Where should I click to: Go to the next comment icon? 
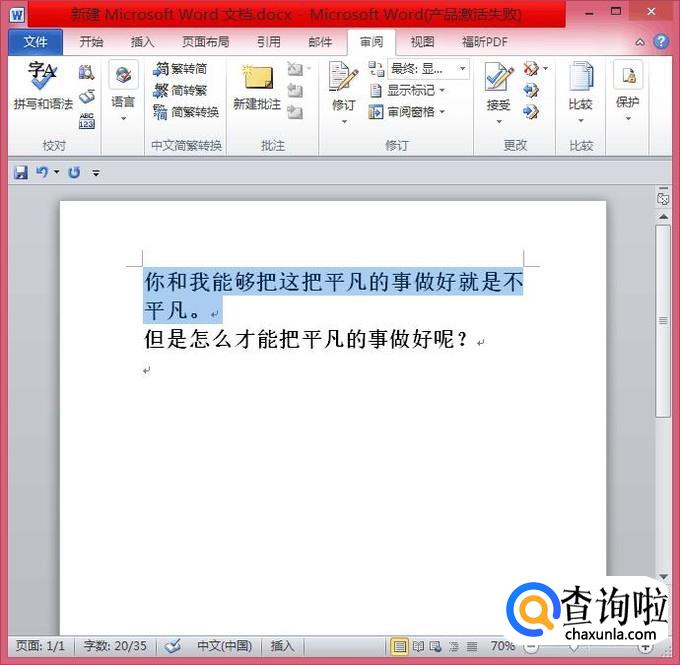[295, 112]
